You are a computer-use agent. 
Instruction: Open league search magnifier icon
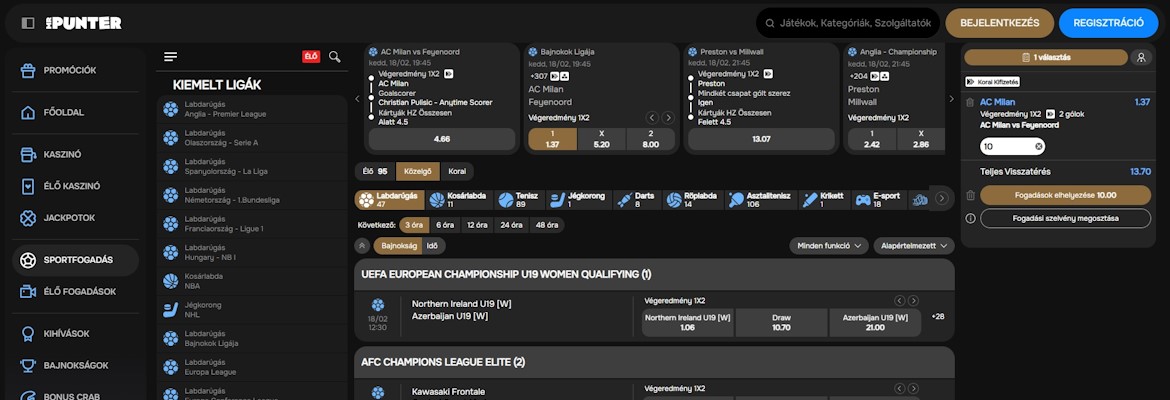(x=335, y=57)
